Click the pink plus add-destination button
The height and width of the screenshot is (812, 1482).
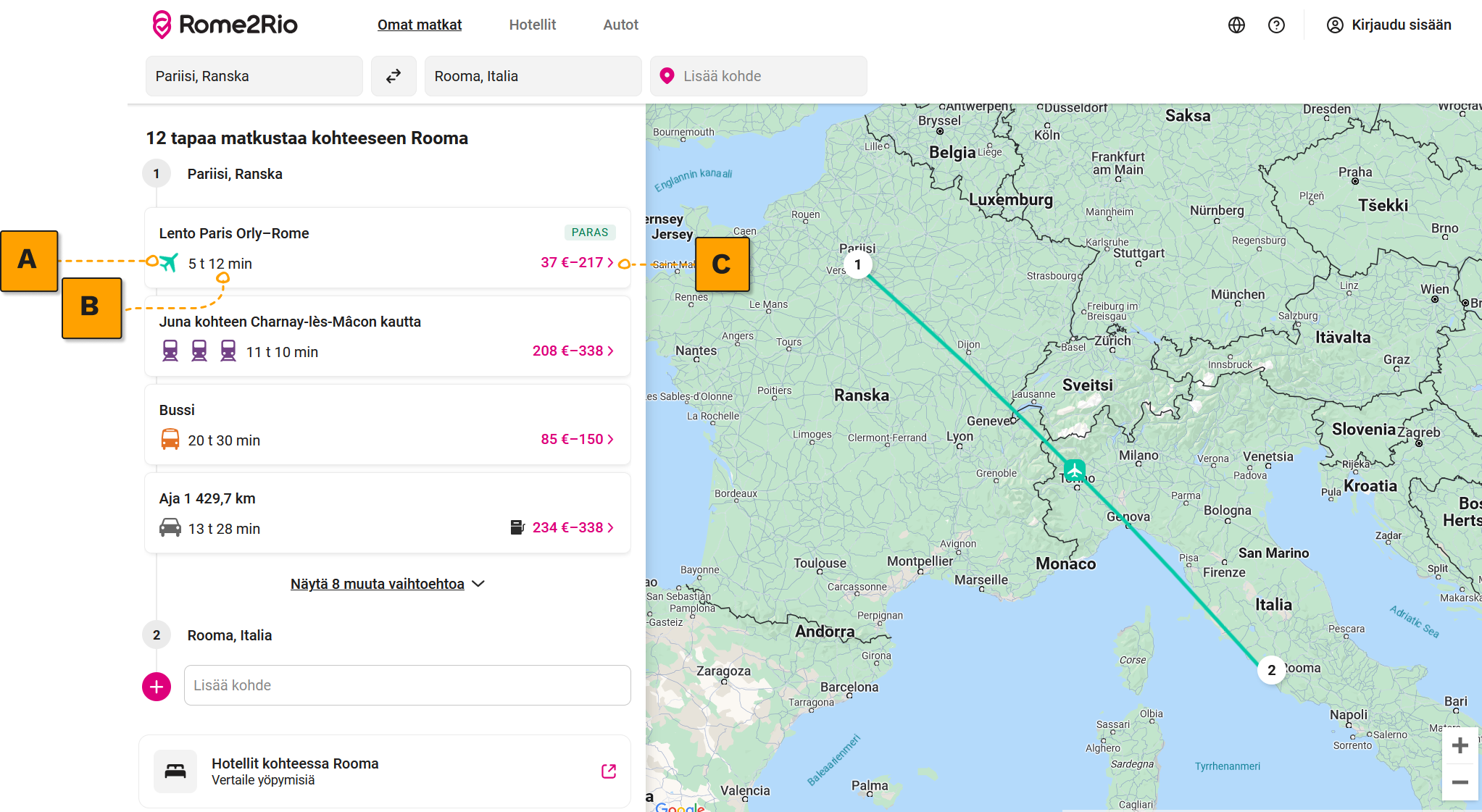[x=157, y=686]
